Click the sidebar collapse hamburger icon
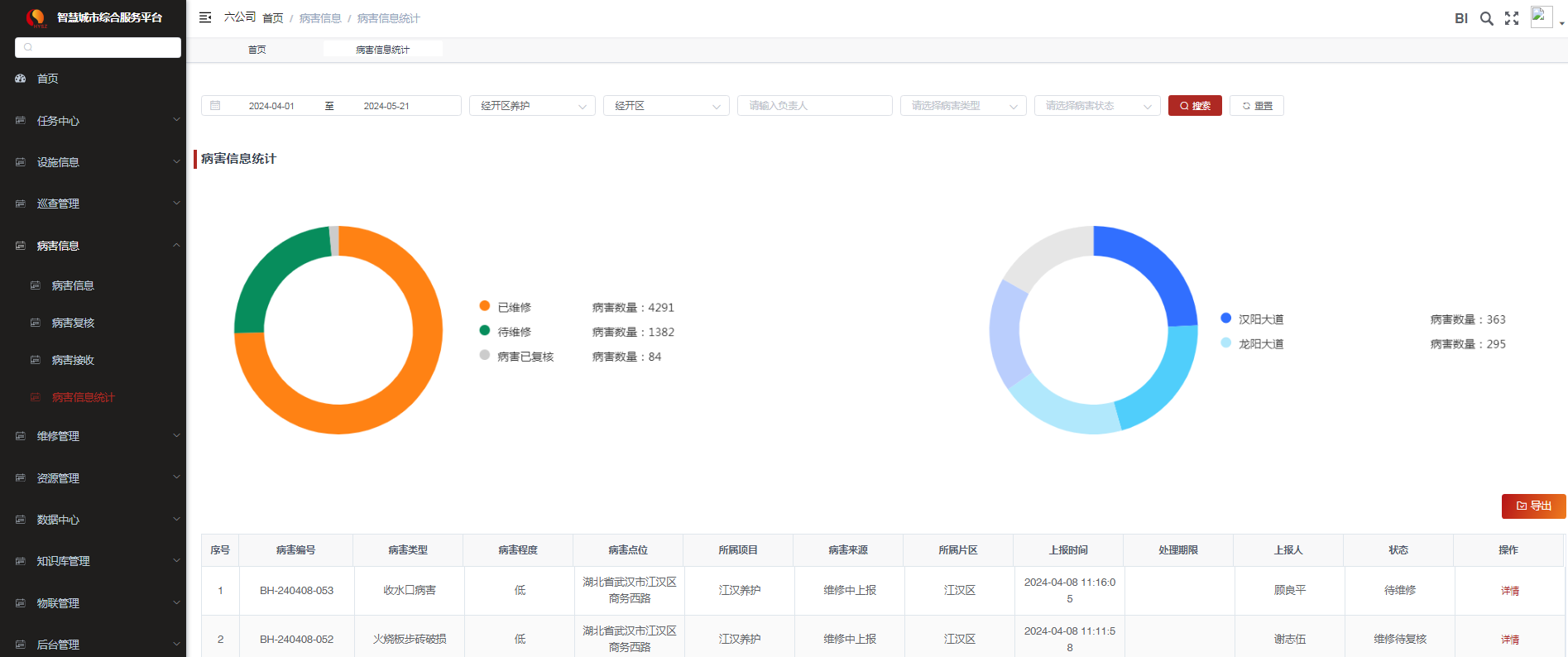This screenshot has width=1568, height=657. tap(205, 17)
